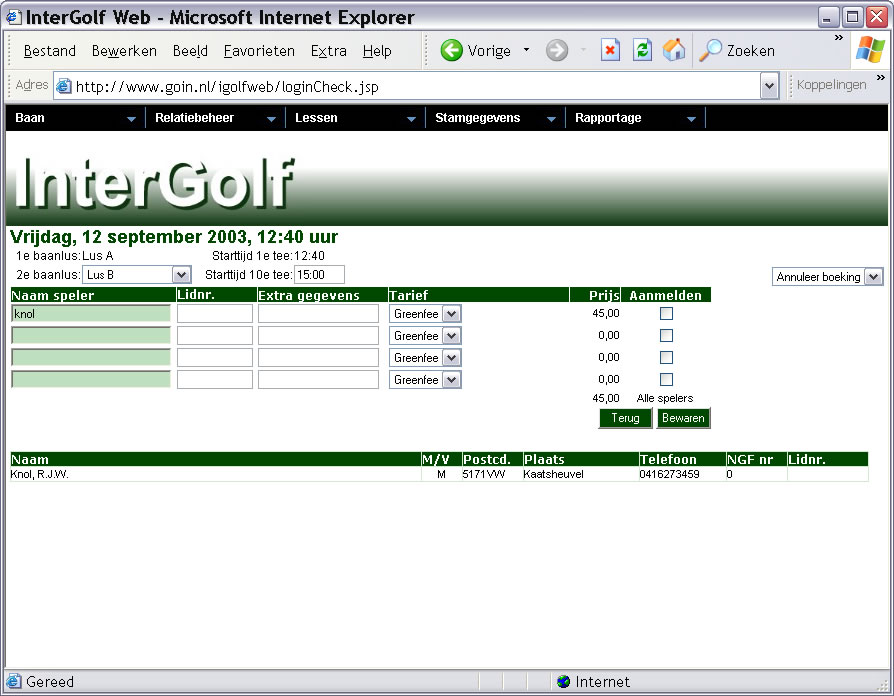Open Tarief Greenfee dropdown in fourth player row
Screen dimensions: 894x696
click(452, 380)
